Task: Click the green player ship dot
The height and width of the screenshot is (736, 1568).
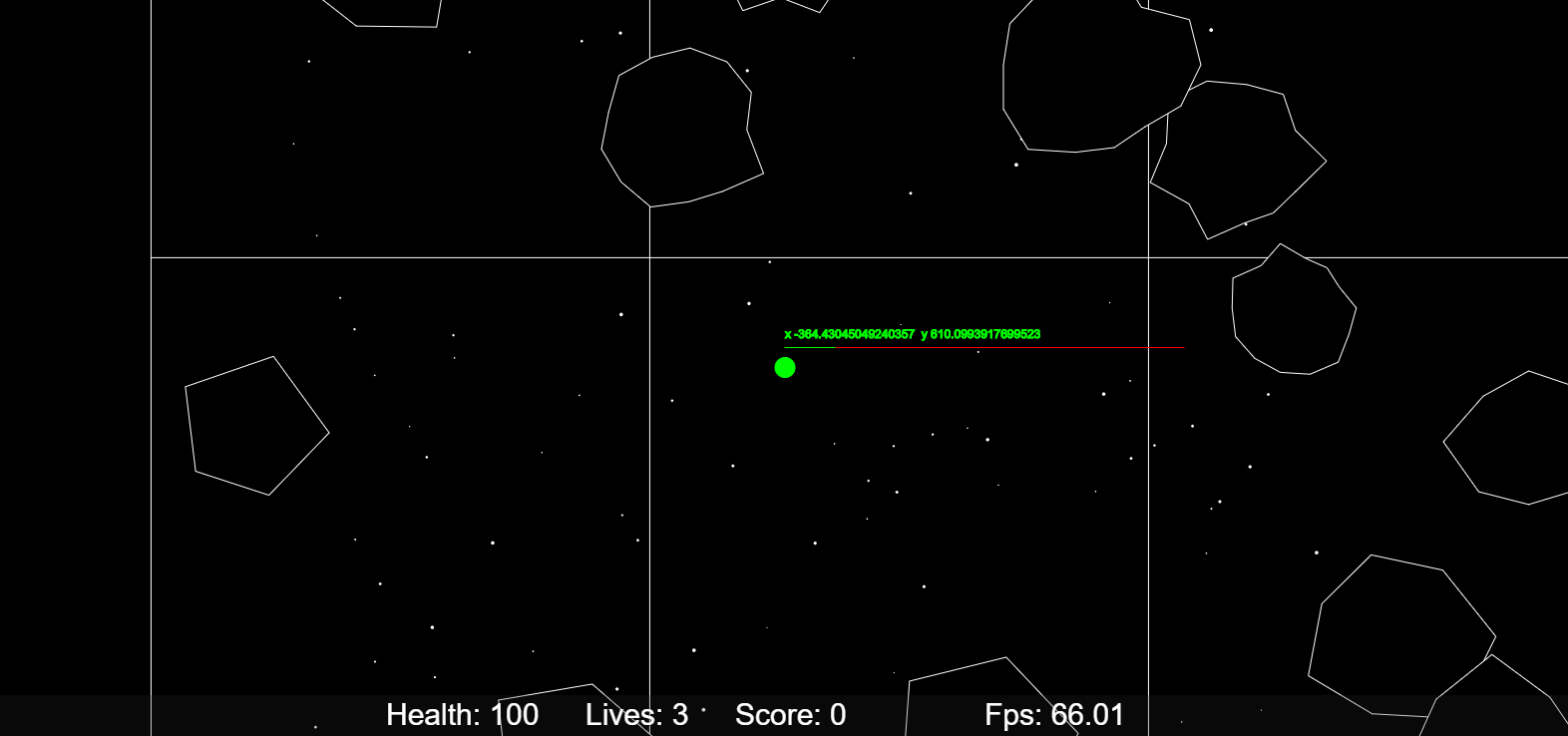Action: 785,368
